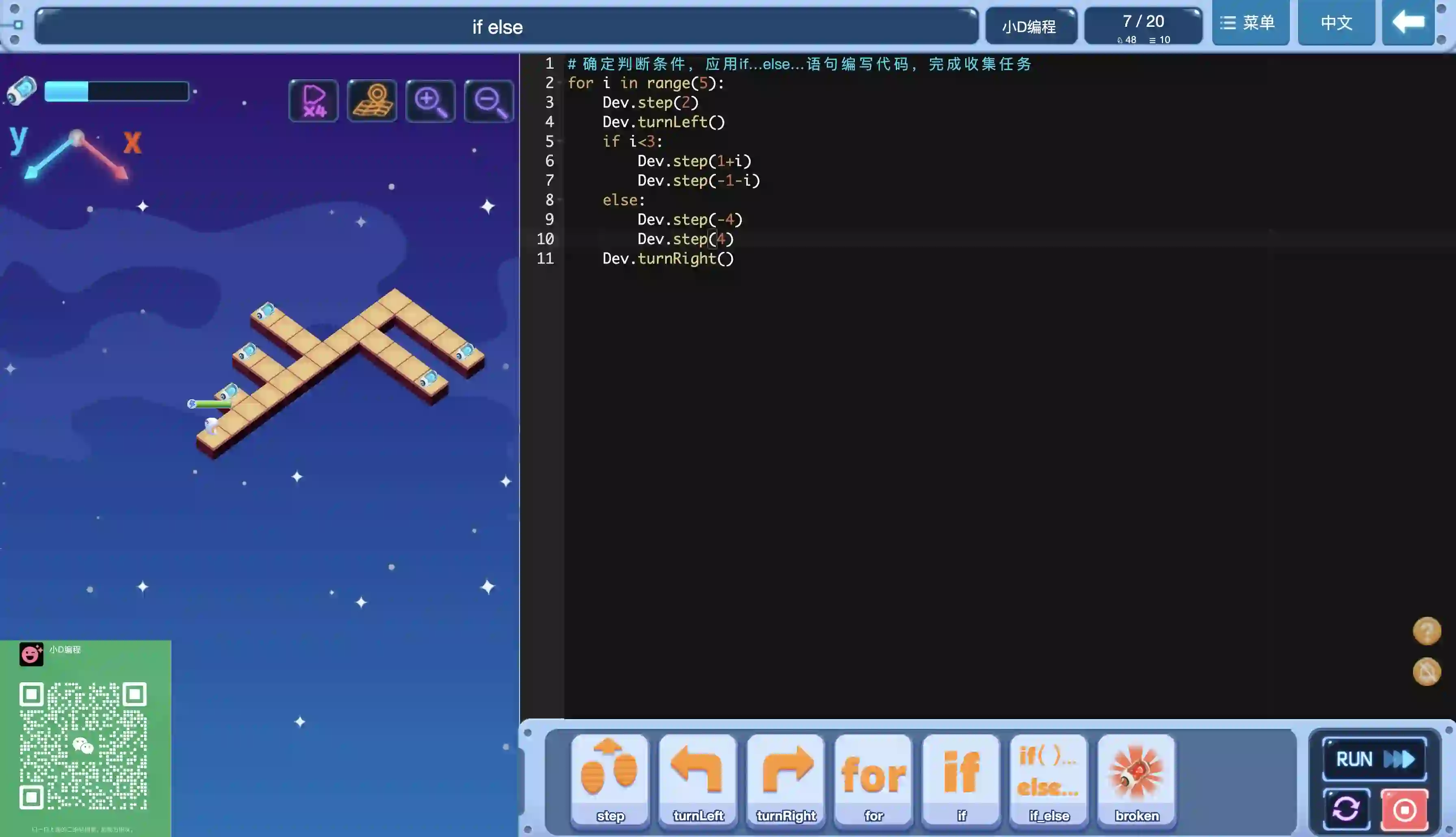Screen dimensions: 1456x837
Task: Toggle the x4 speed playback icon
Action: coord(313,101)
